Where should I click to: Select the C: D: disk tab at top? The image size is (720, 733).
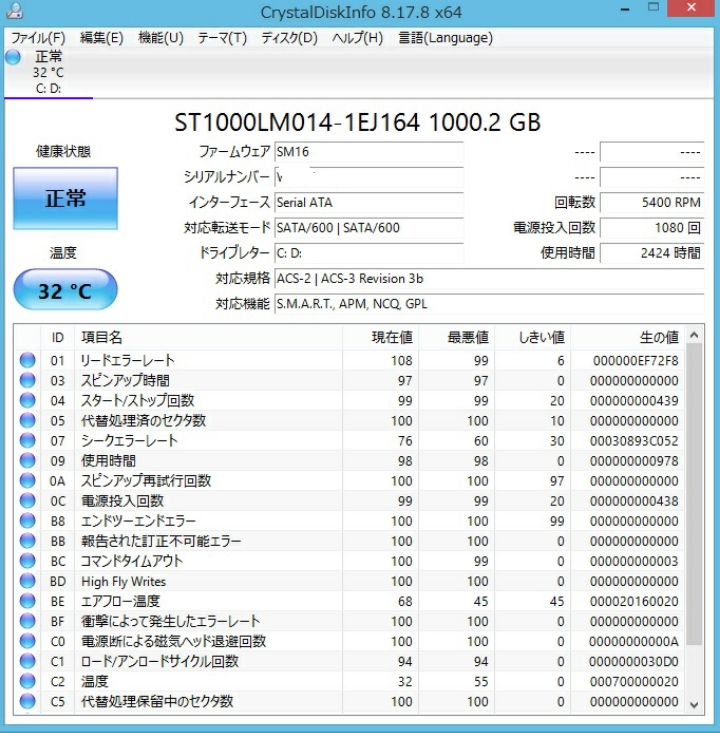tap(48, 72)
